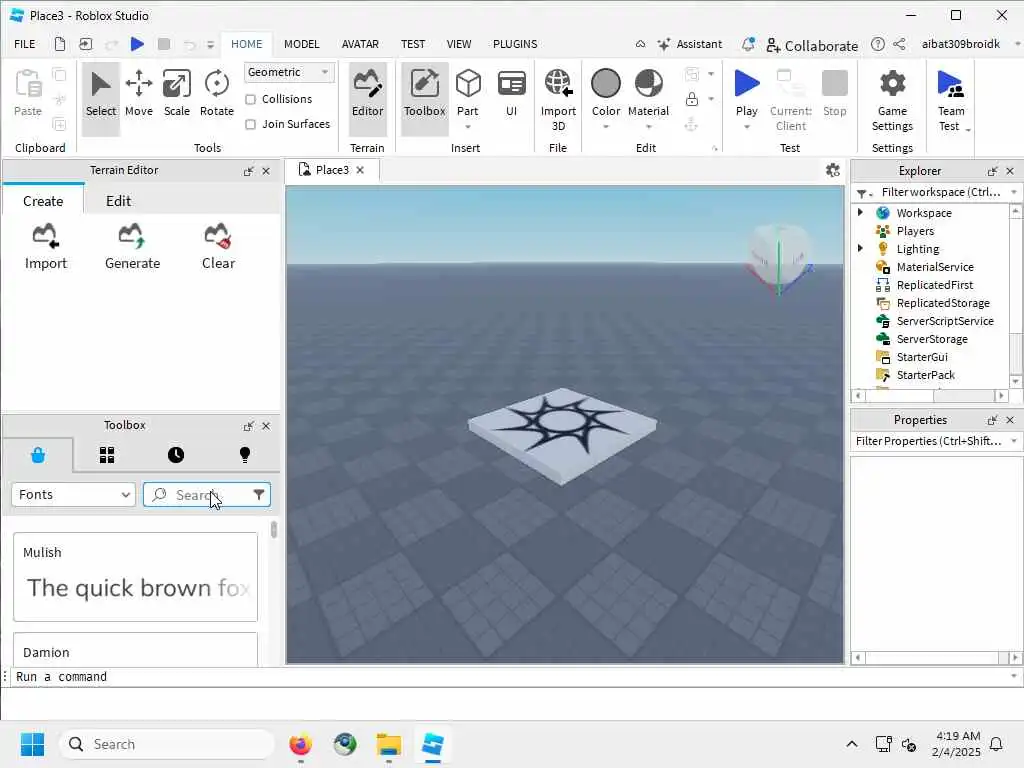The width and height of the screenshot is (1024, 768).
Task: Open the Assistant
Action: [690, 44]
